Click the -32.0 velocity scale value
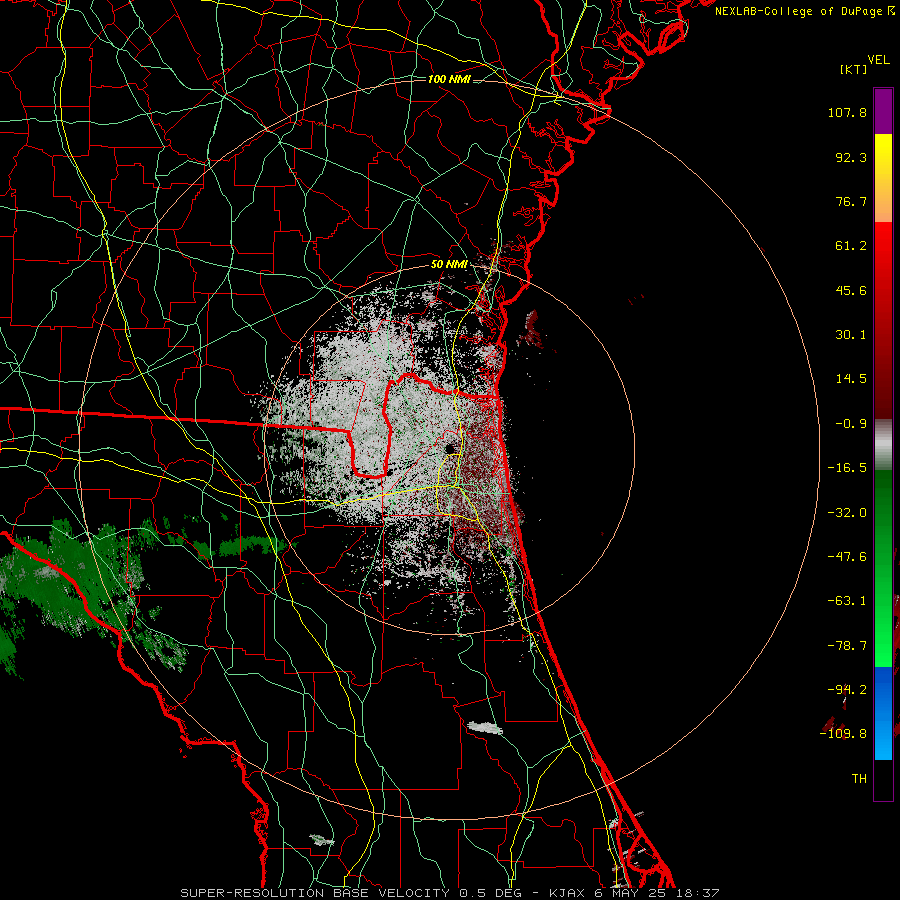The width and height of the screenshot is (900, 900). click(x=847, y=513)
